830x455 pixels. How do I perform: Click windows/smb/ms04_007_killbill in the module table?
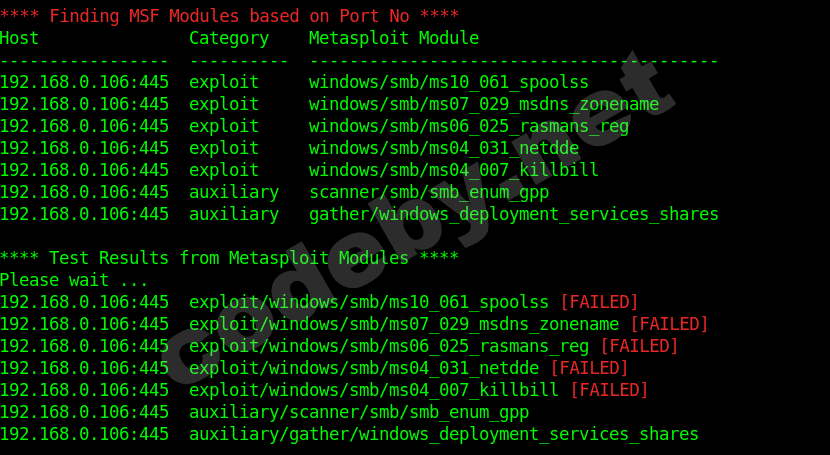tap(453, 170)
